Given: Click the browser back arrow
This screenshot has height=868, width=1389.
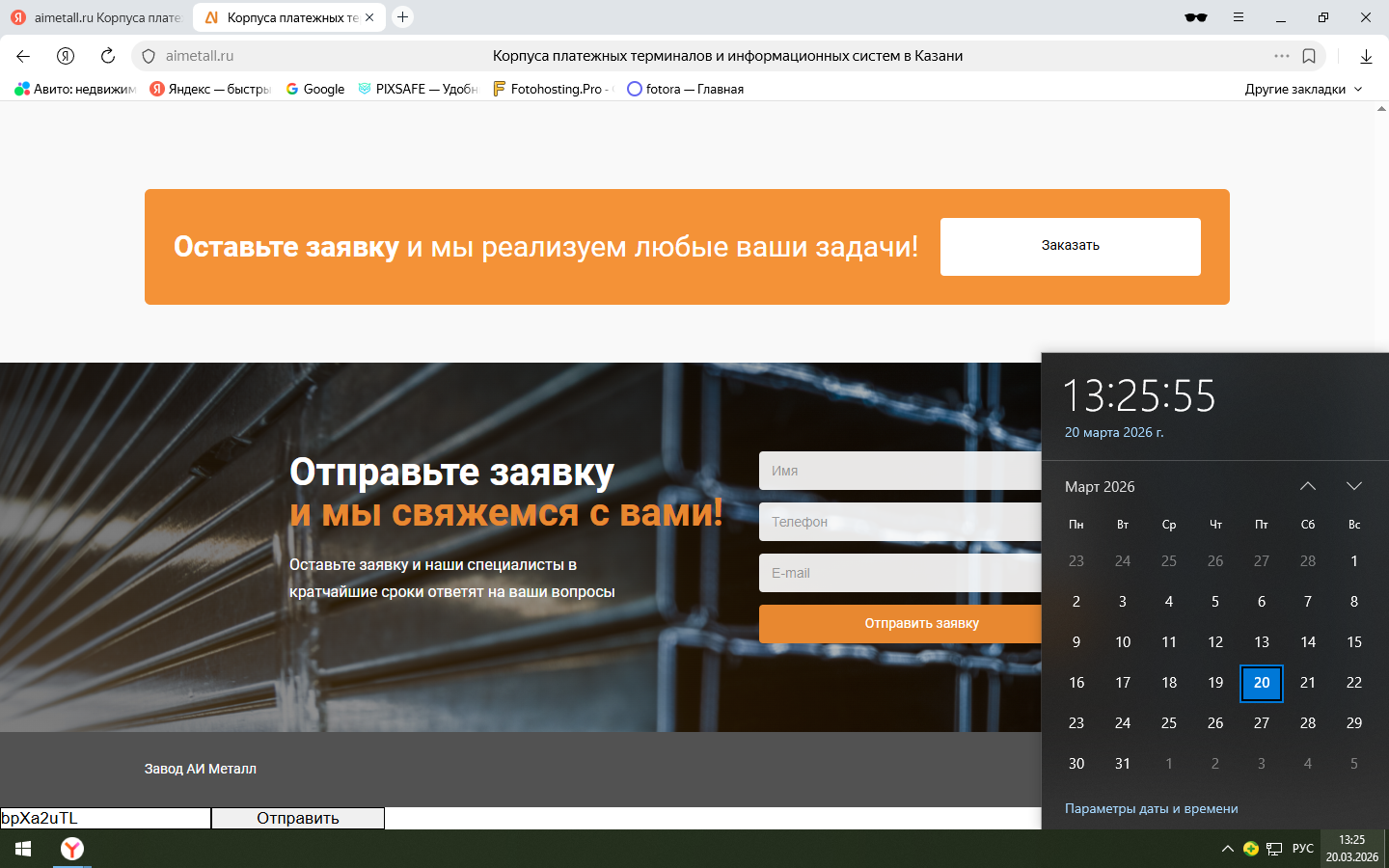Looking at the screenshot, I should tap(23, 56).
